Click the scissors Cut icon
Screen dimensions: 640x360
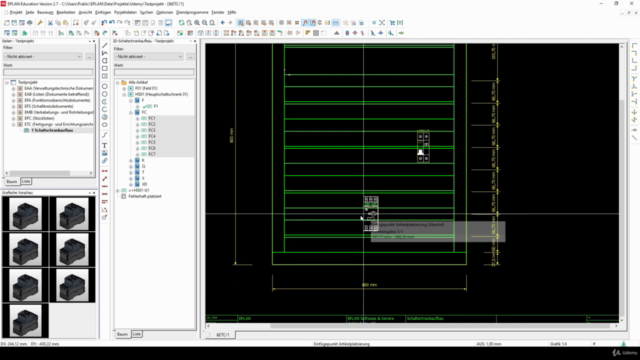point(50,23)
